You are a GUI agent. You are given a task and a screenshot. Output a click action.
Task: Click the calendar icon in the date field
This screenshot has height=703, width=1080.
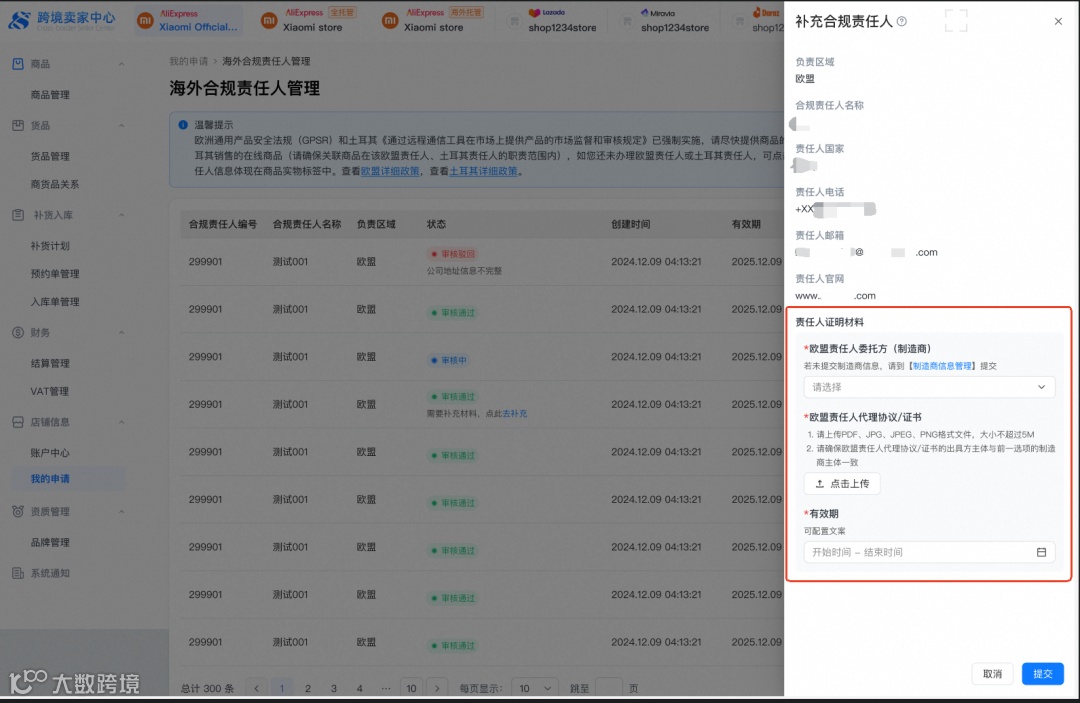[1041, 552]
